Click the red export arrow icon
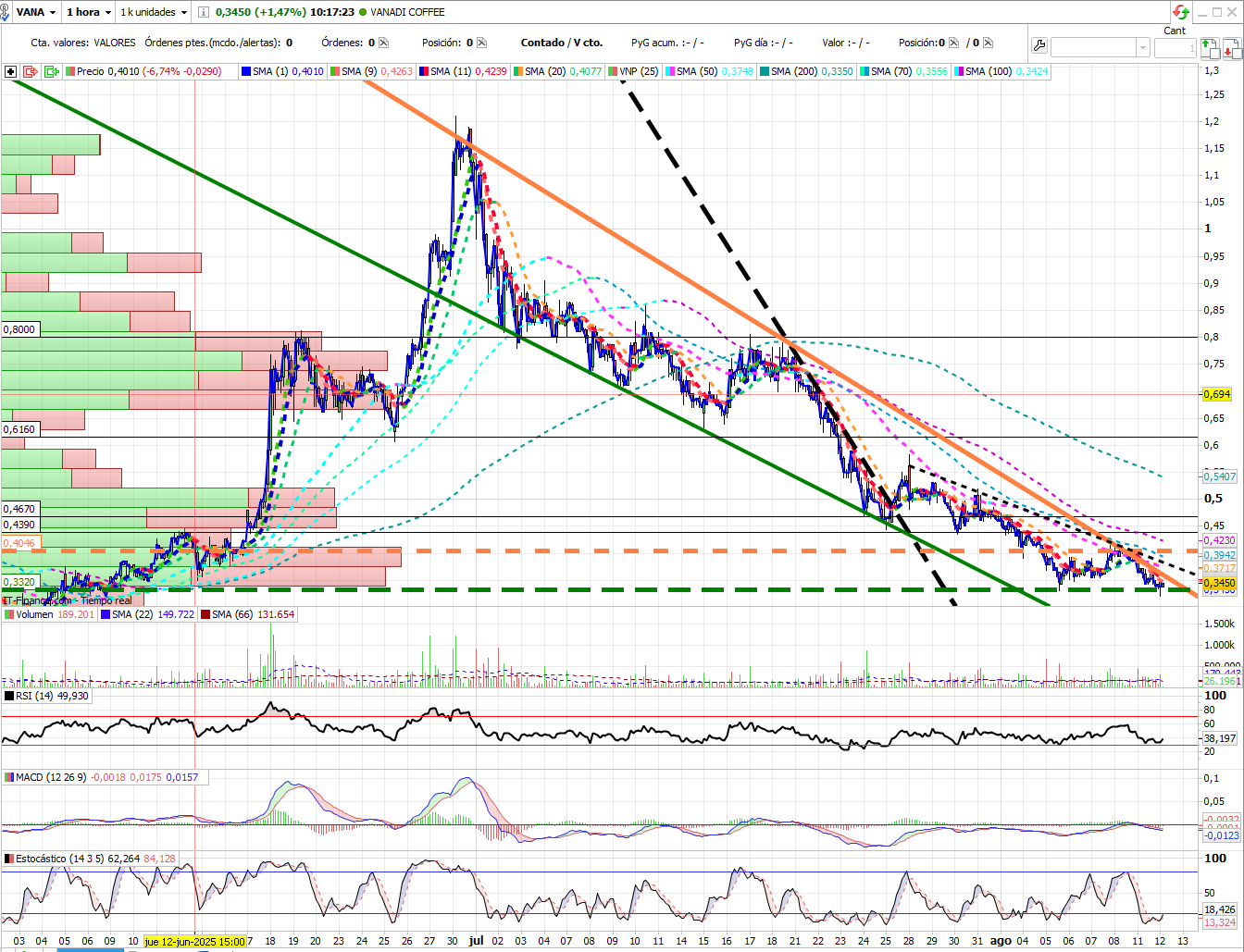1244x952 pixels. tap(31, 71)
